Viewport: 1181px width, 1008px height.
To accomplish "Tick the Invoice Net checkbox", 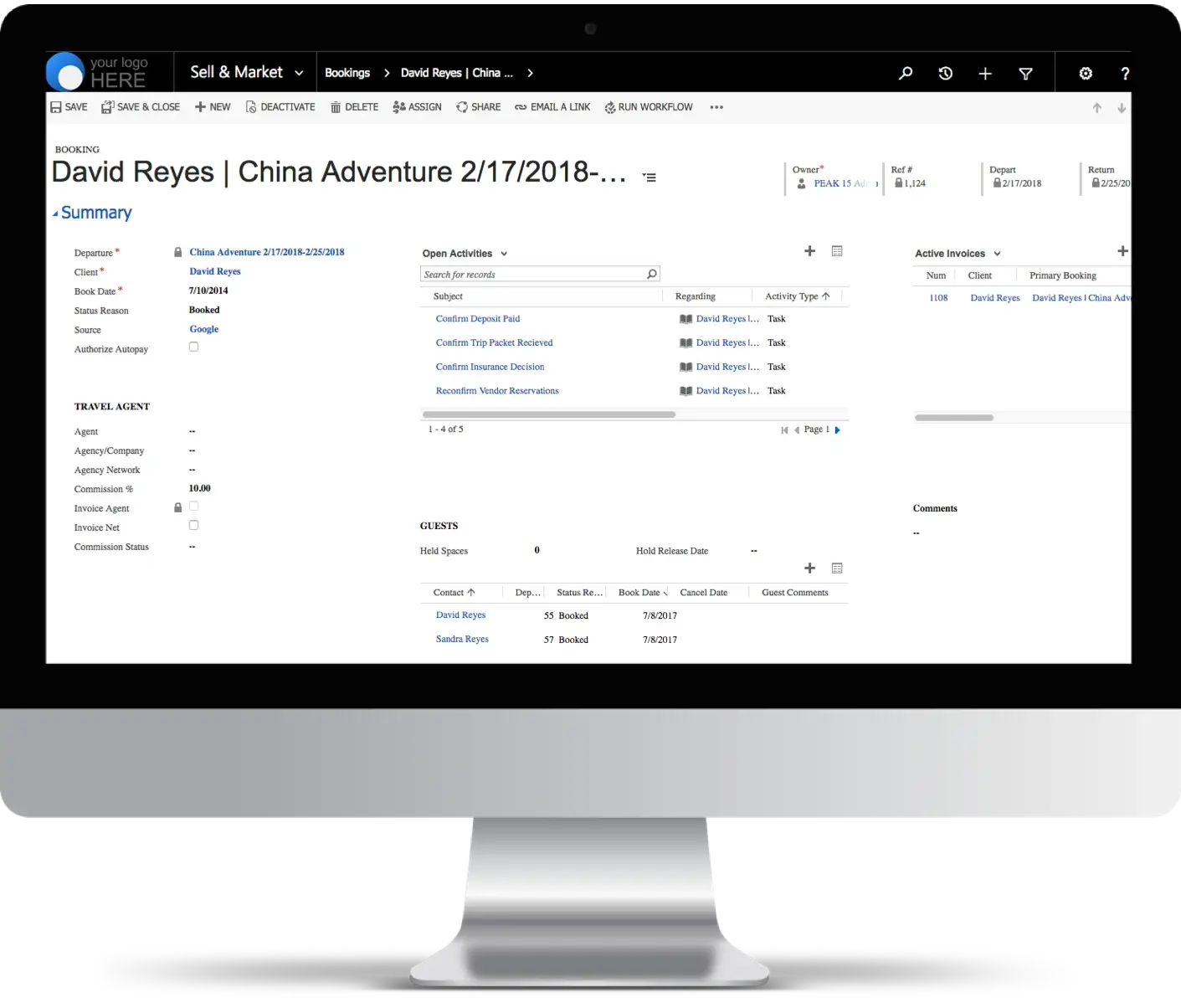I will click(193, 526).
